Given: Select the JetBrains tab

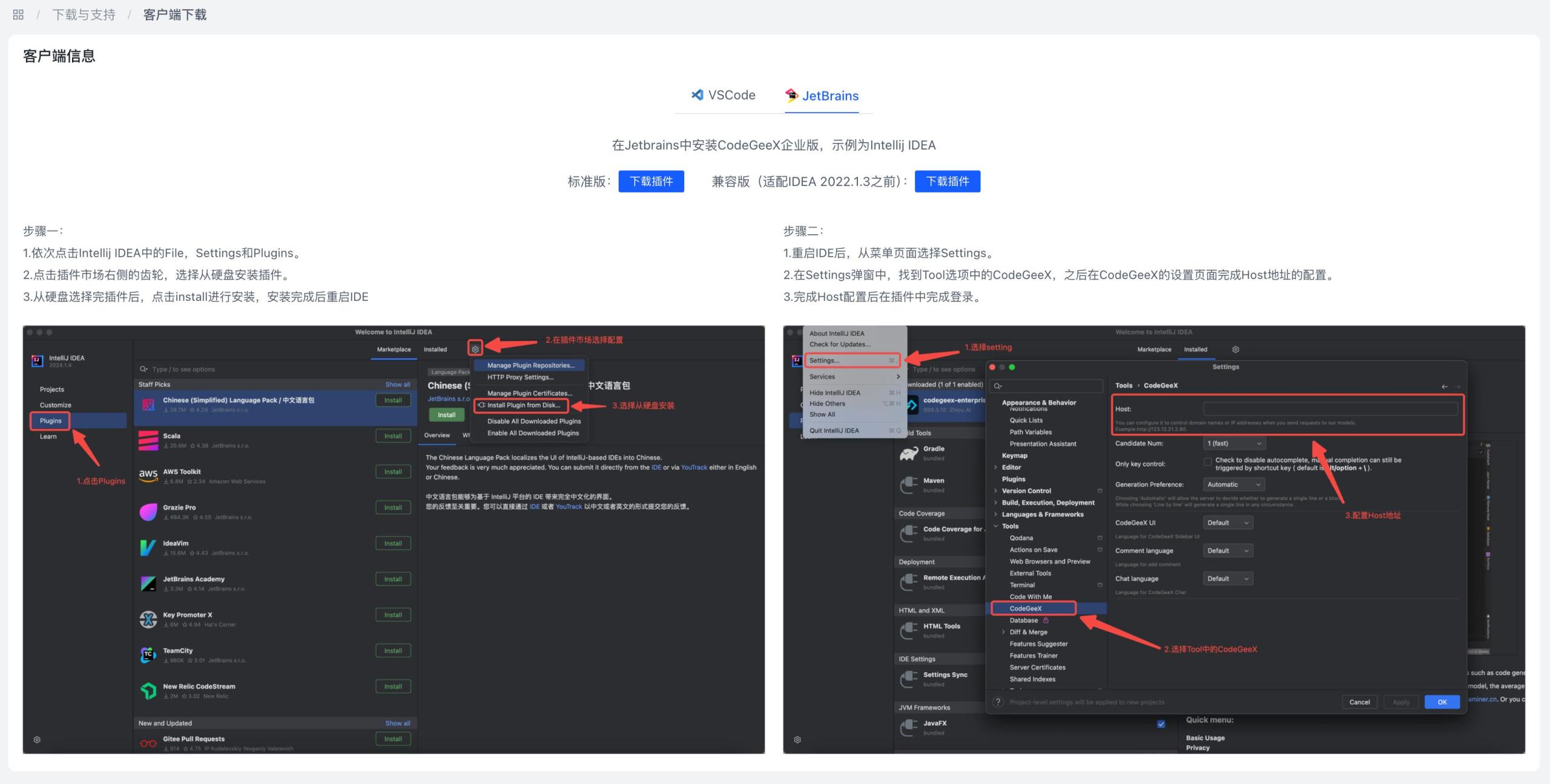Looking at the screenshot, I should pyautogui.click(x=822, y=96).
